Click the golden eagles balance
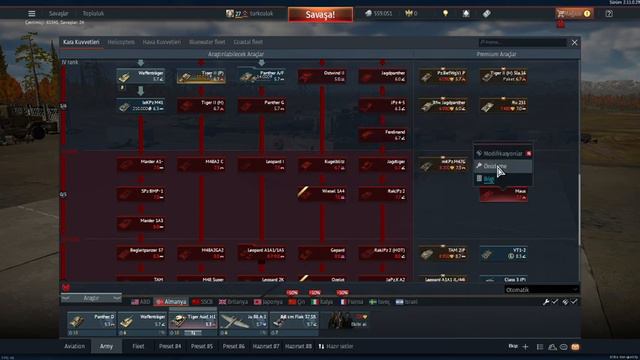The height and width of the screenshot is (360, 640). (411, 13)
